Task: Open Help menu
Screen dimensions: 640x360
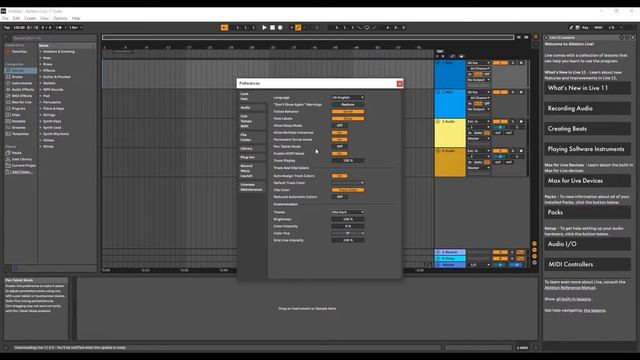Action: (76, 18)
